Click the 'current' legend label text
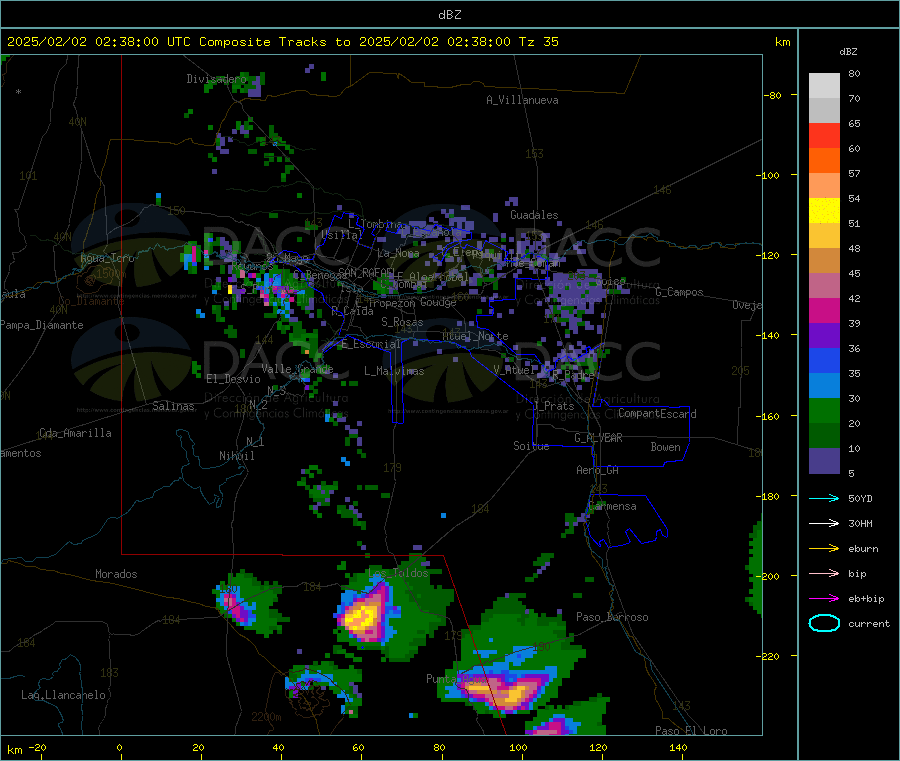Screen dimensions: 900x761 (869, 623)
